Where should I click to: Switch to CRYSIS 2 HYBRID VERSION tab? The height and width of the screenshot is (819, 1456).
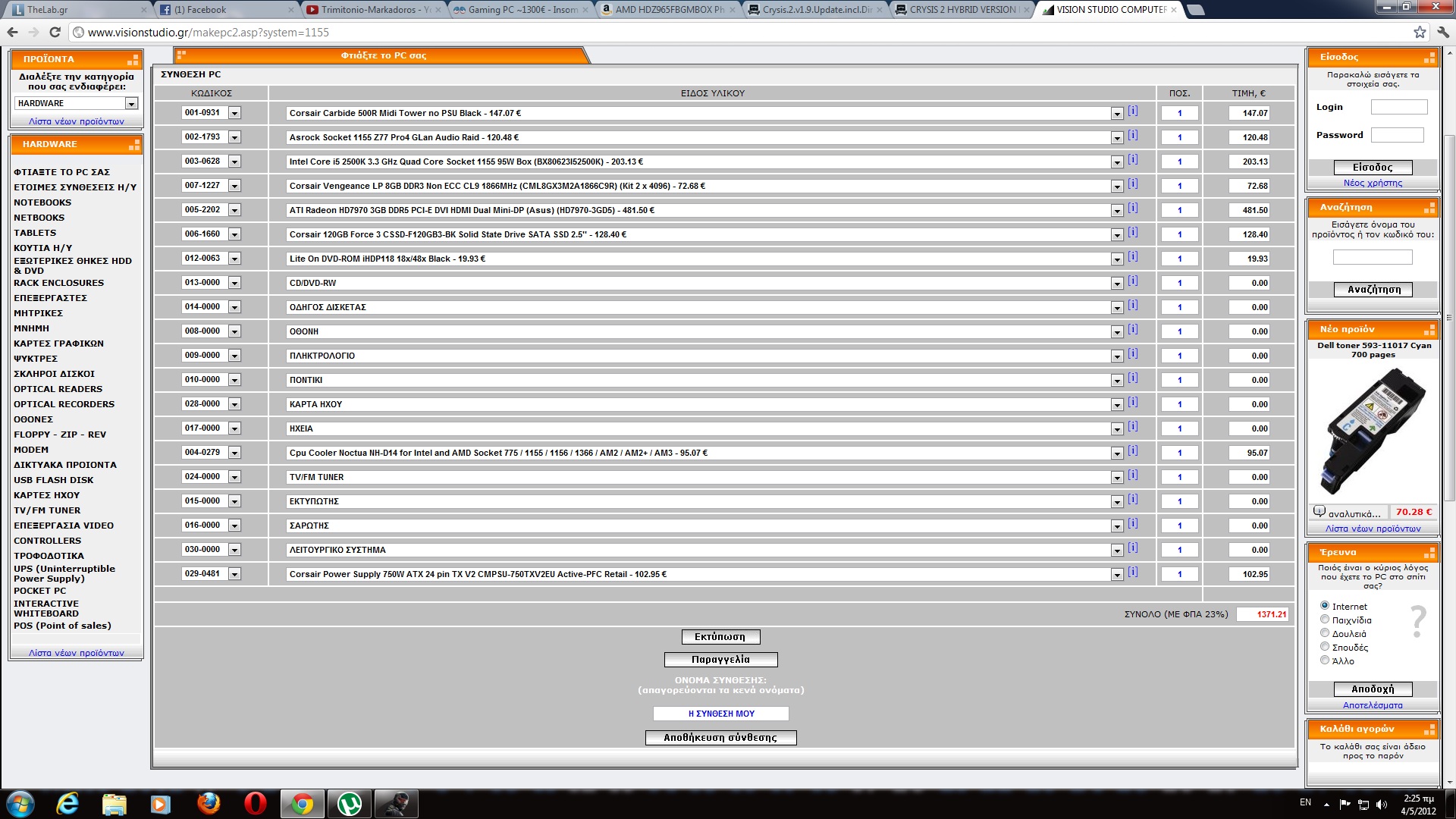960,10
